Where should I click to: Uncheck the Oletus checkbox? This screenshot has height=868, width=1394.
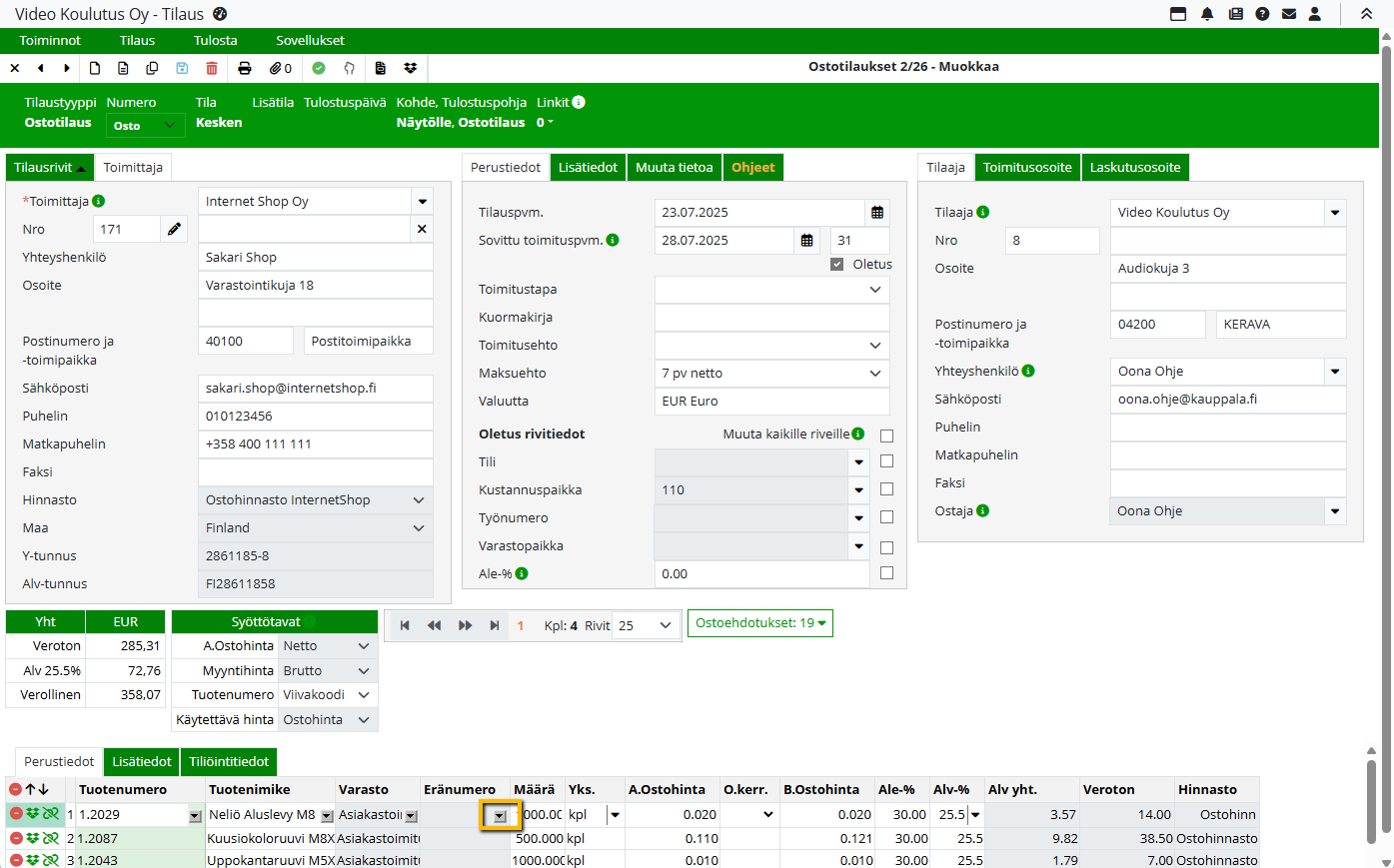tap(837, 265)
